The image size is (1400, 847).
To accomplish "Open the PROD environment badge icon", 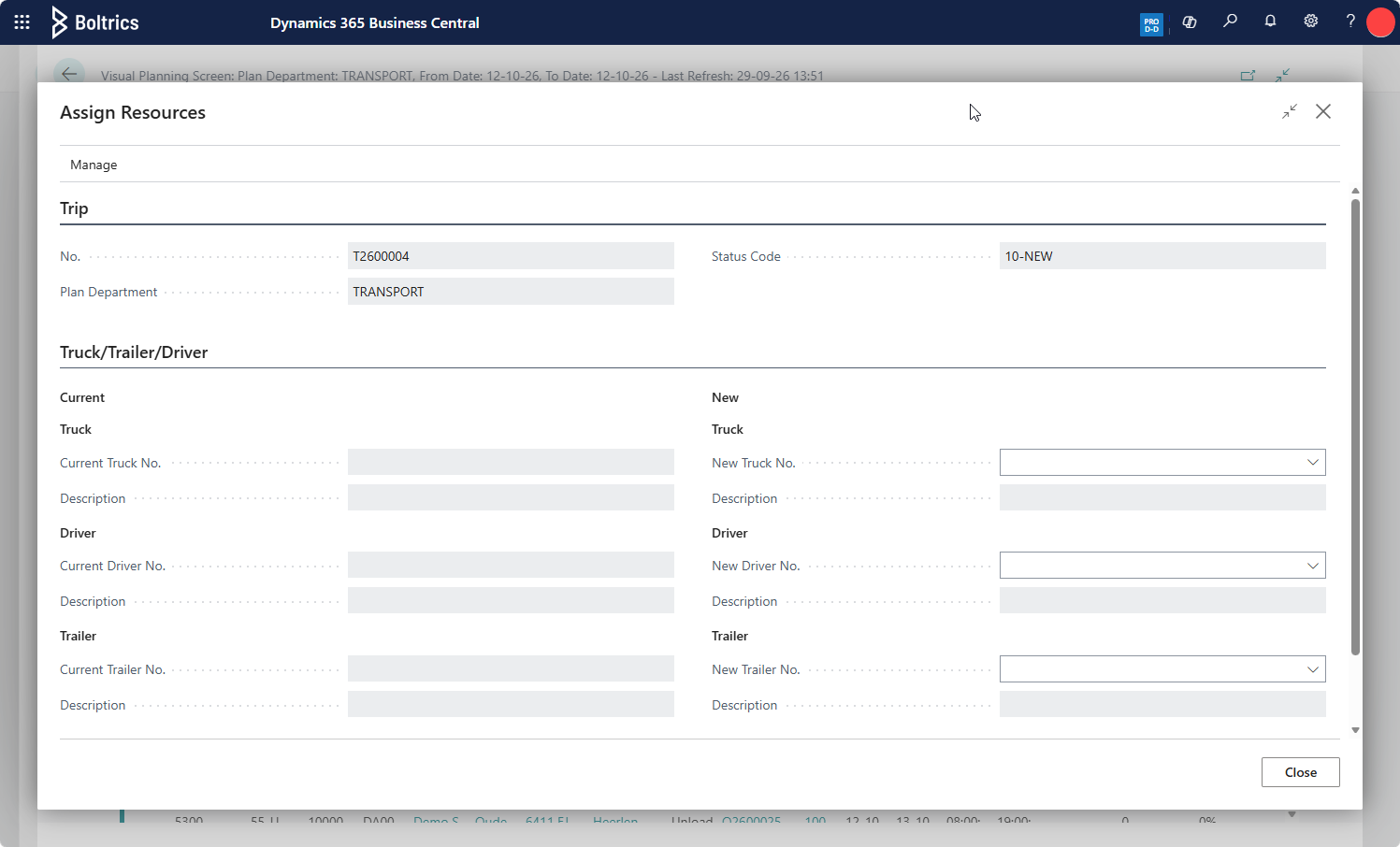I will [1151, 23].
